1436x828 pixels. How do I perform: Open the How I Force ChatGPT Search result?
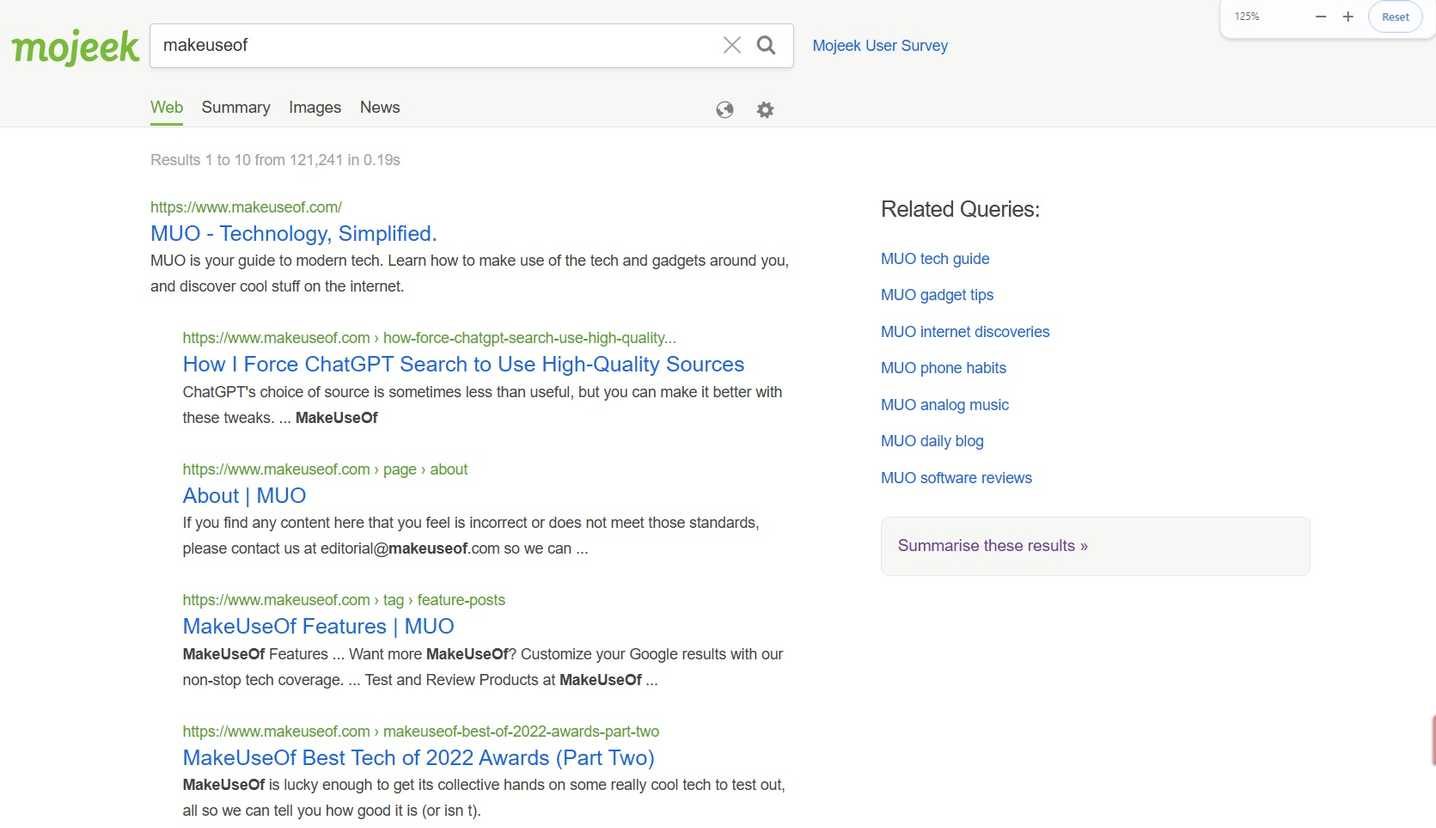[x=463, y=364]
